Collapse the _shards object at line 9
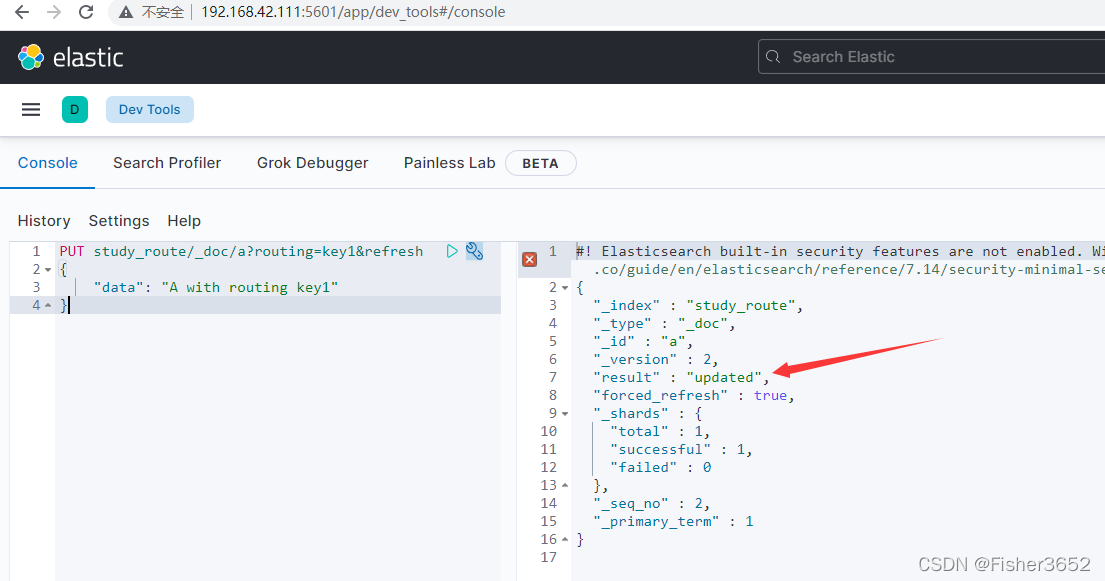Image resolution: width=1105 pixels, height=581 pixels. 564,414
